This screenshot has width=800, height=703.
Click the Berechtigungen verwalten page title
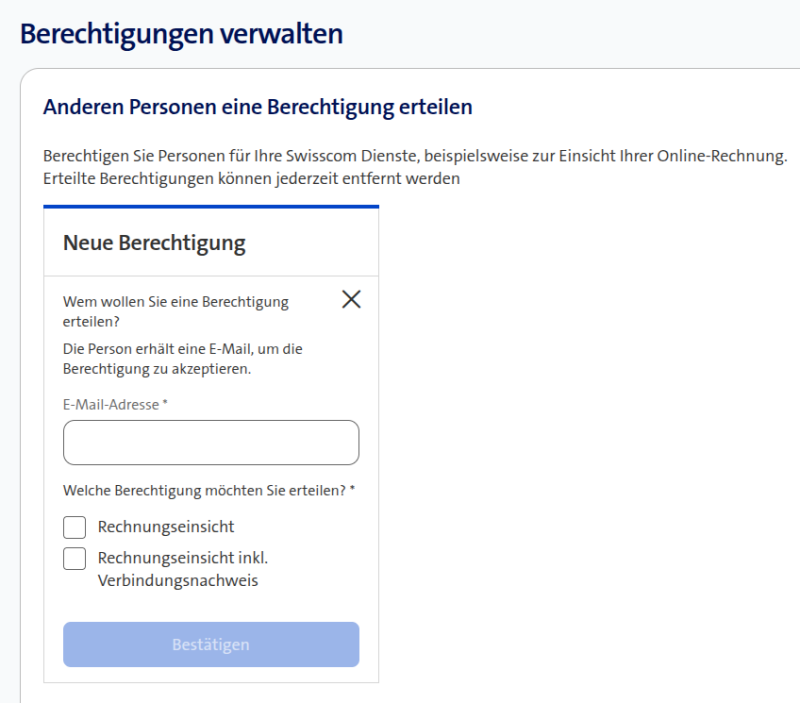(x=181, y=34)
